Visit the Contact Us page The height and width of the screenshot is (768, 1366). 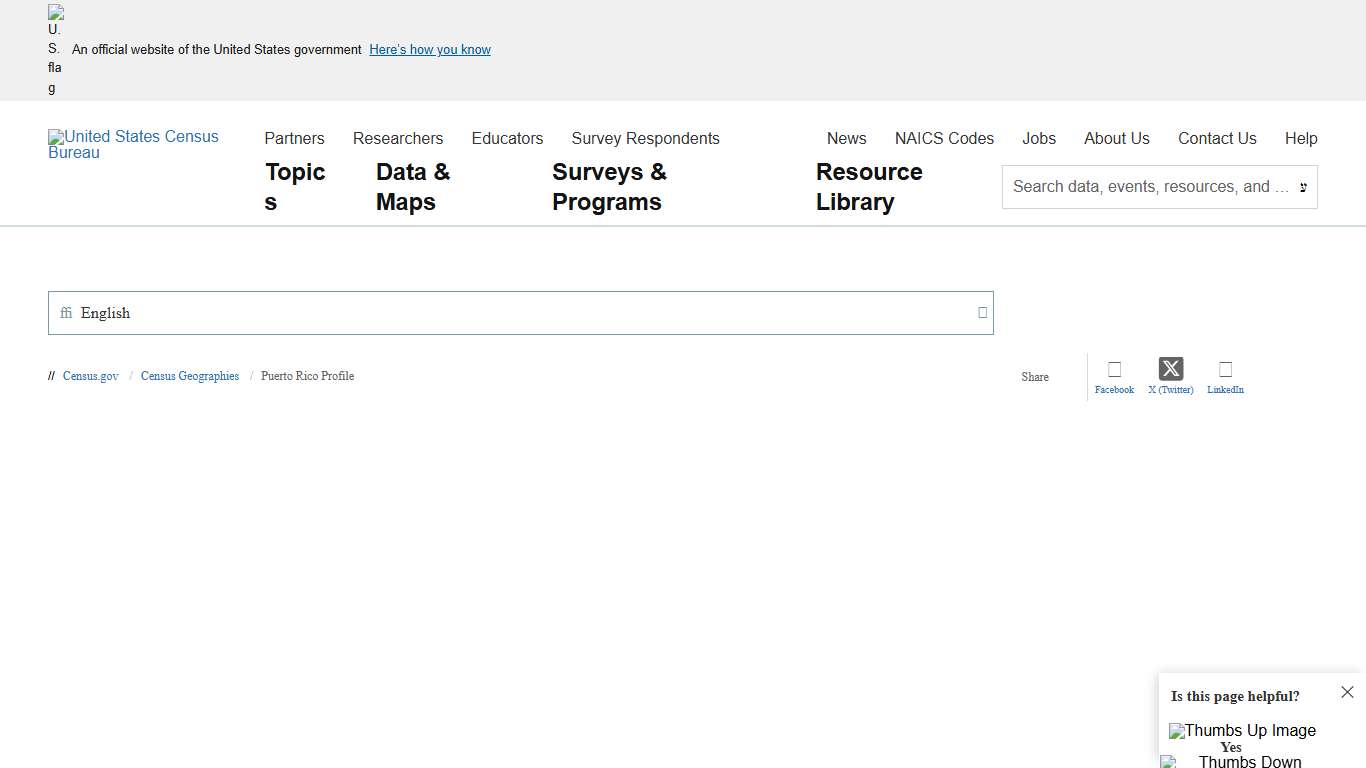point(1217,139)
